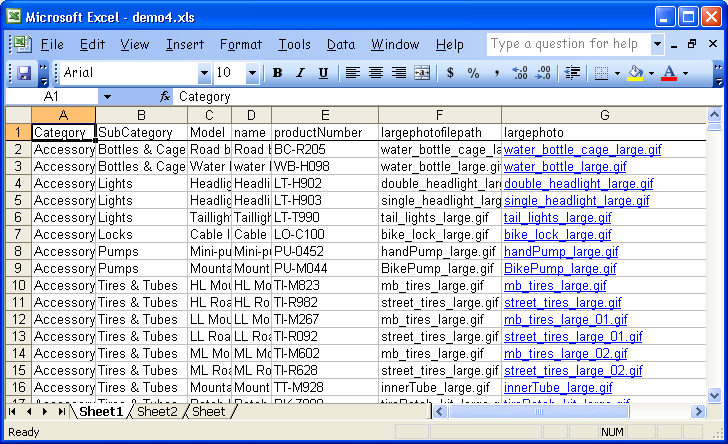Open the water_bottle_cage_large.gif link
The width and height of the screenshot is (728, 444).
(x=582, y=150)
